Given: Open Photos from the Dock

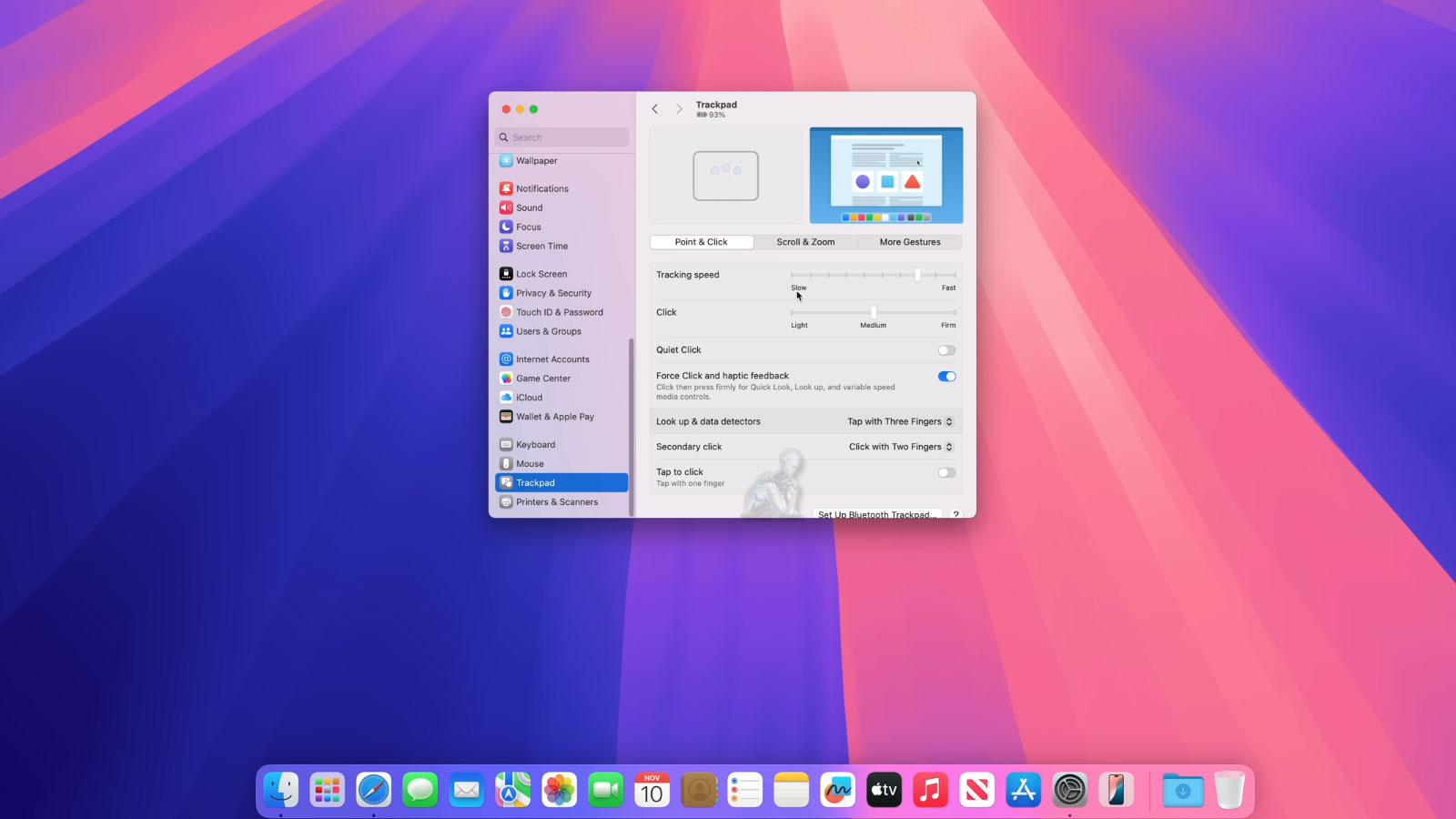Looking at the screenshot, I should tap(559, 790).
